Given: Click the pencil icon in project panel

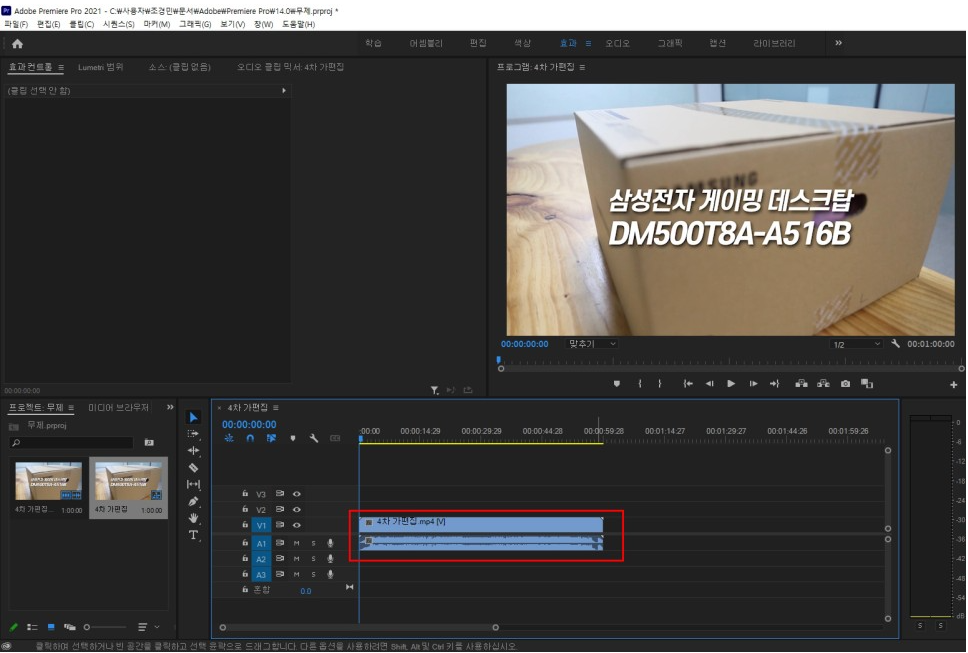Looking at the screenshot, I should (x=14, y=627).
